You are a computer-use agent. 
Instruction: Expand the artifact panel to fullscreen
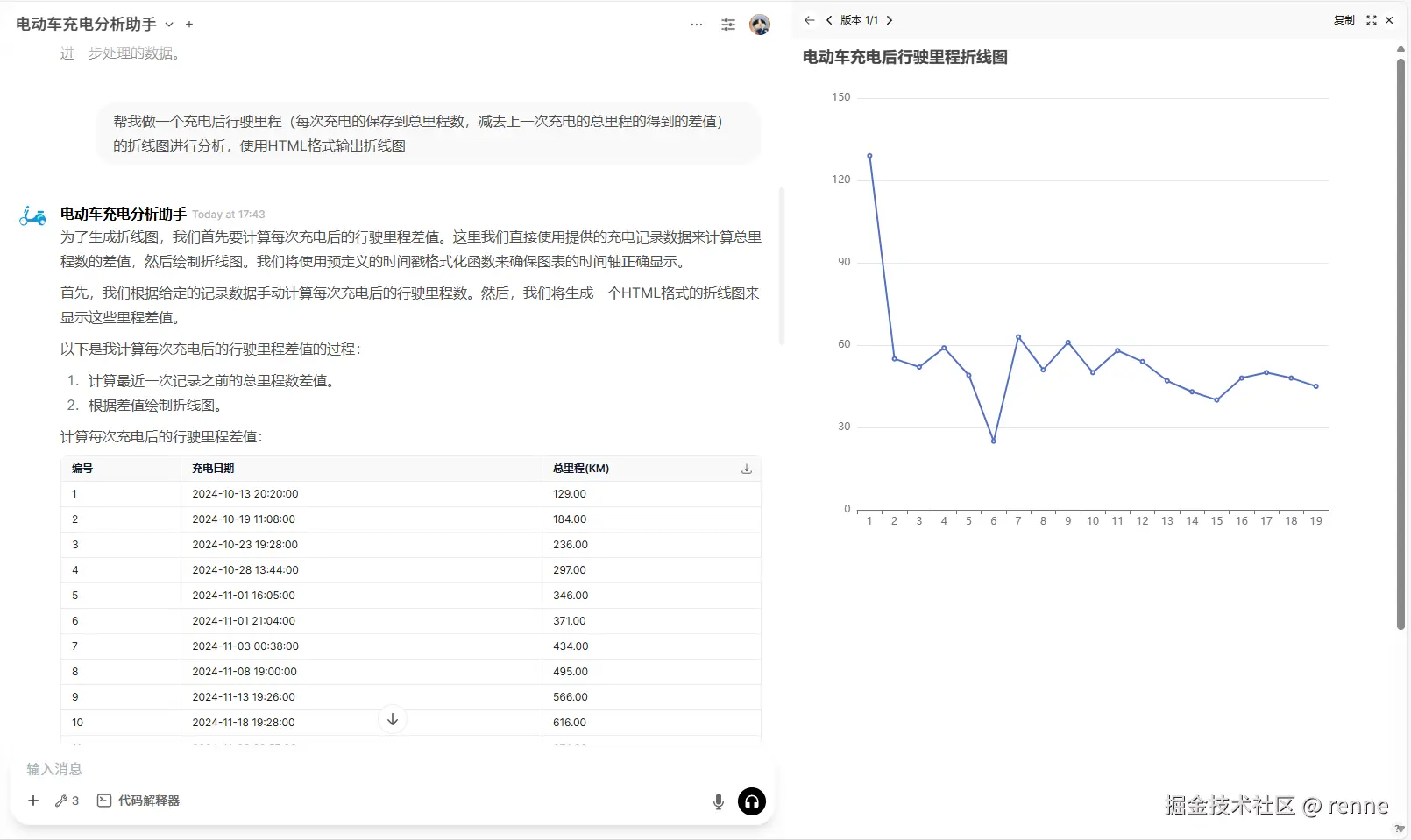tap(1372, 20)
